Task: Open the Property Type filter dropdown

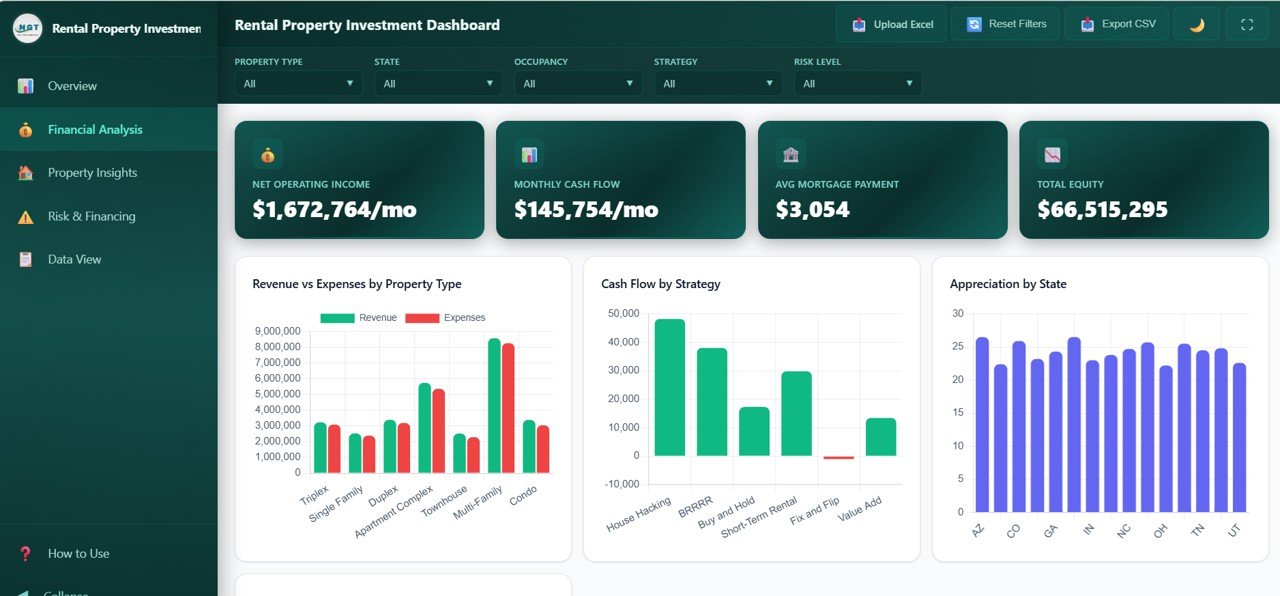Action: click(x=297, y=84)
